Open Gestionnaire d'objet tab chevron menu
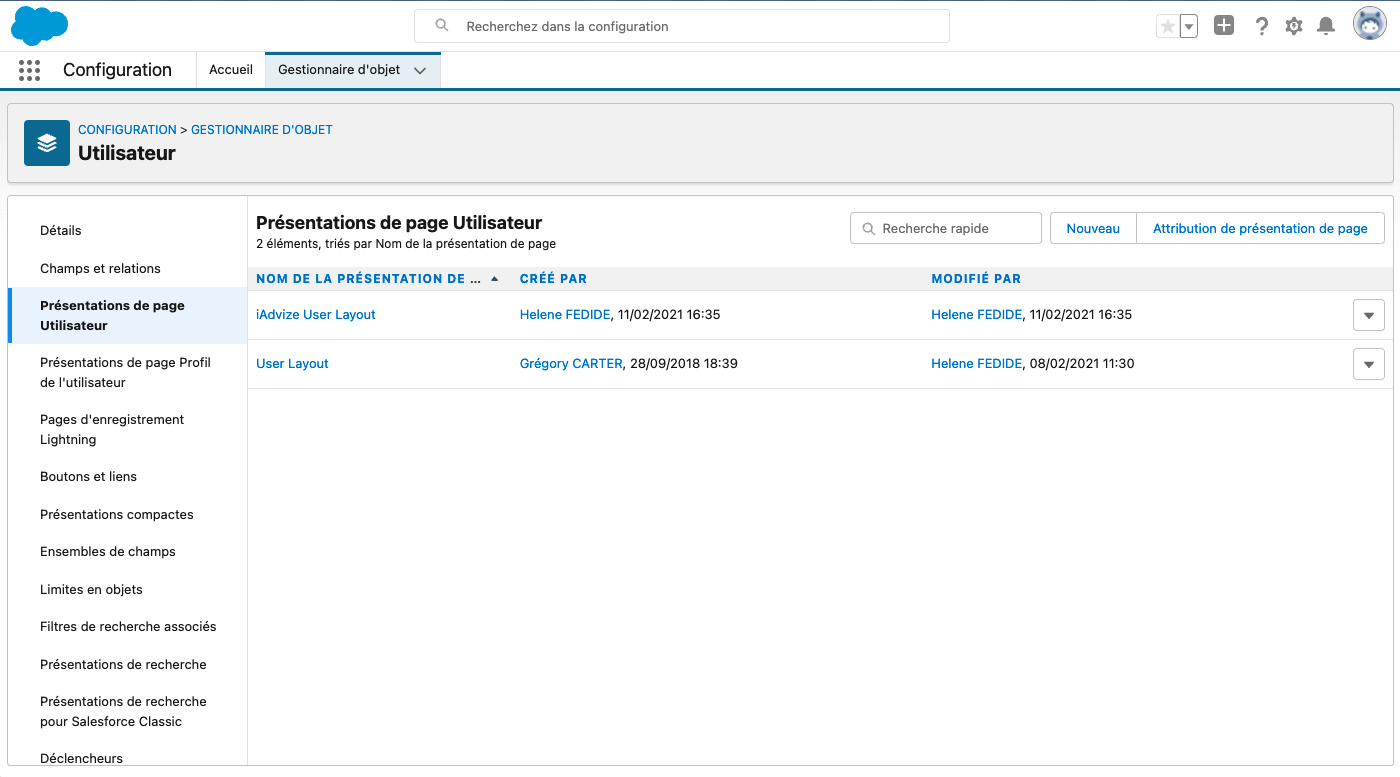 420,70
